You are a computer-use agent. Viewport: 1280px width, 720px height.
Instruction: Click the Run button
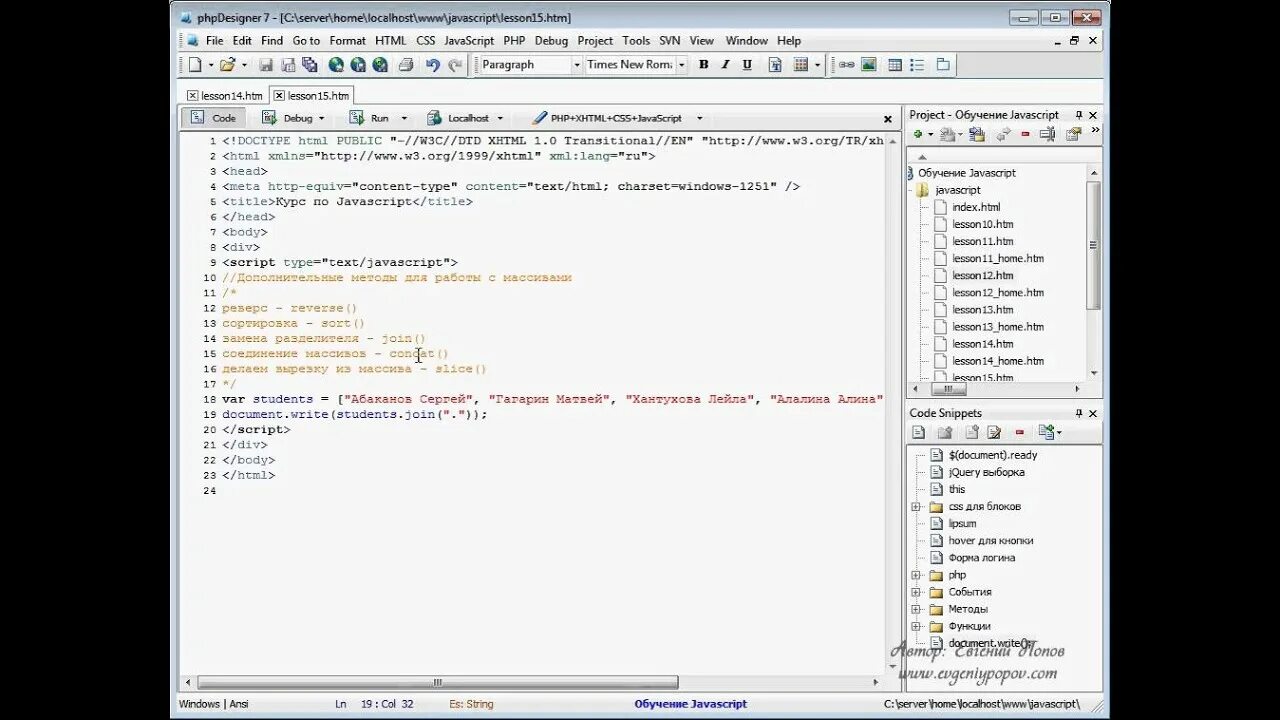pos(370,118)
